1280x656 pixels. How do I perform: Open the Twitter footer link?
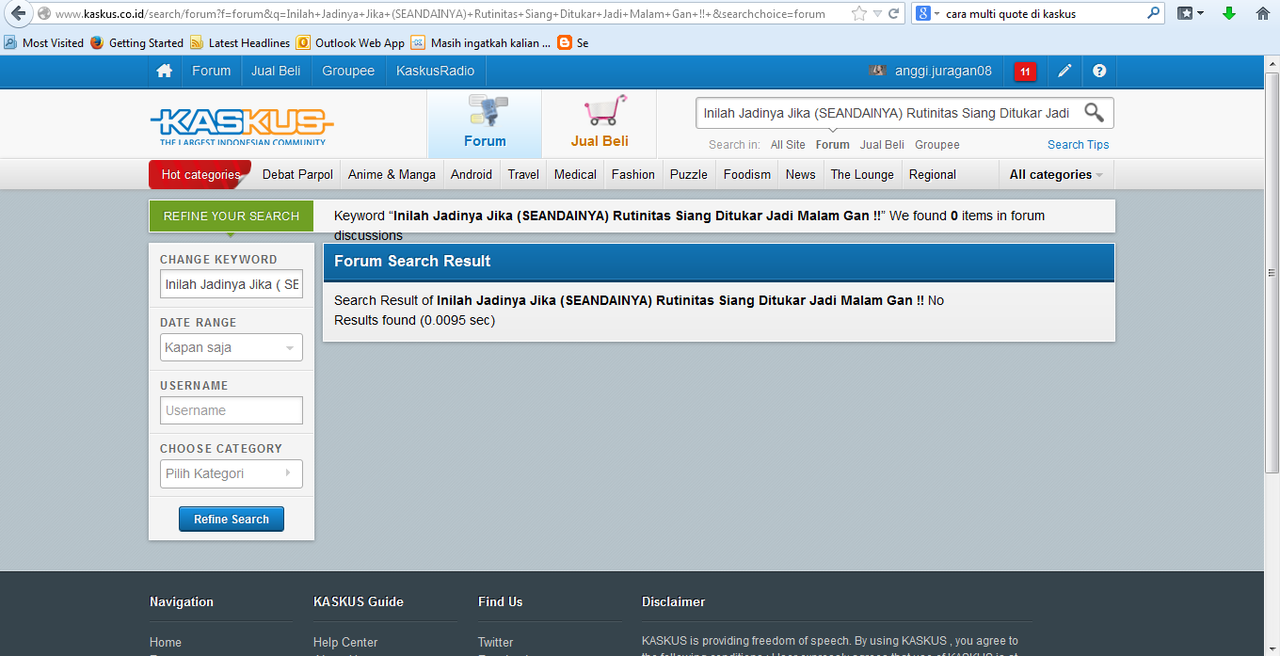pos(495,642)
